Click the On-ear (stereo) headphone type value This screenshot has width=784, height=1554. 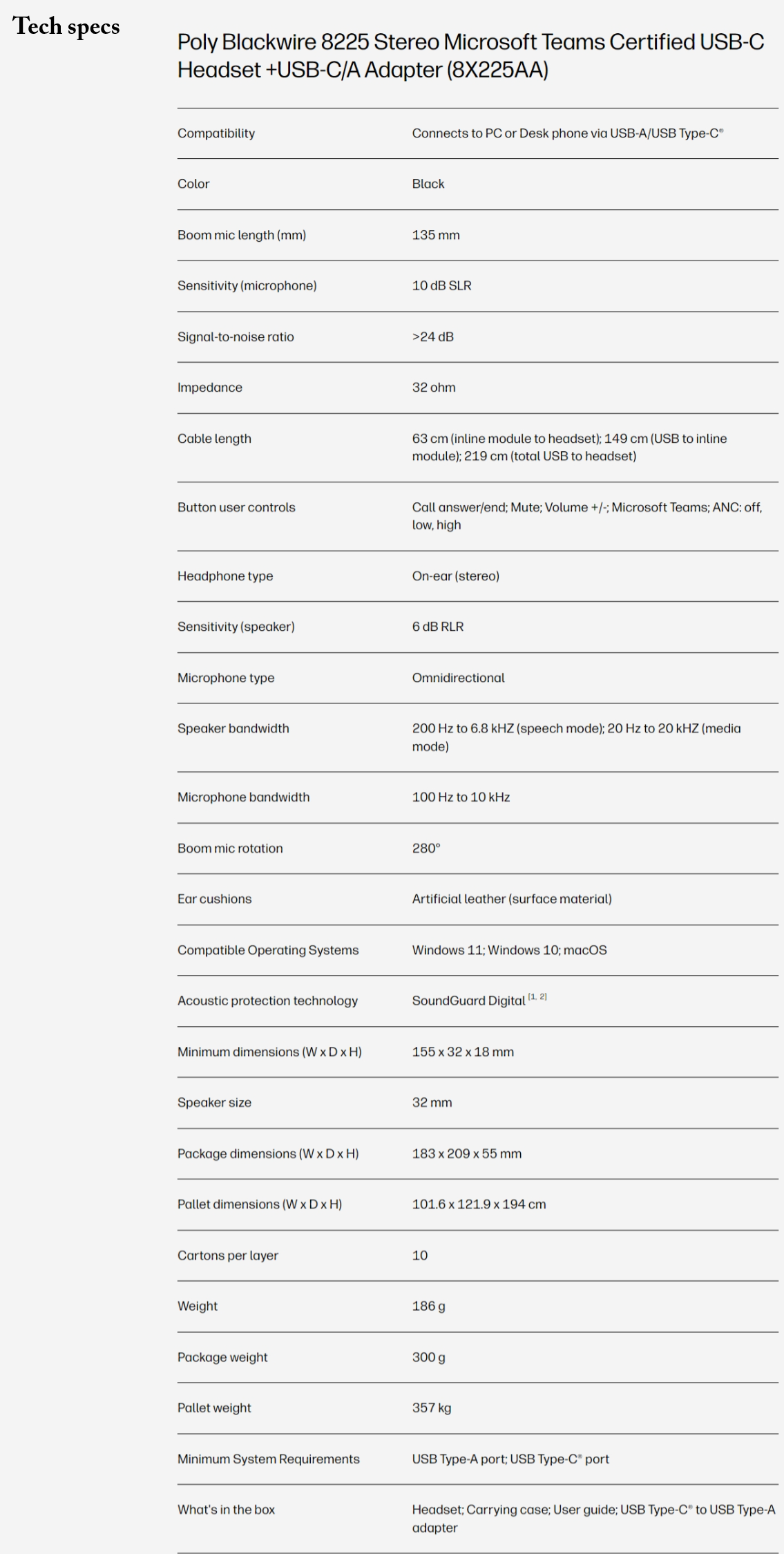click(456, 576)
